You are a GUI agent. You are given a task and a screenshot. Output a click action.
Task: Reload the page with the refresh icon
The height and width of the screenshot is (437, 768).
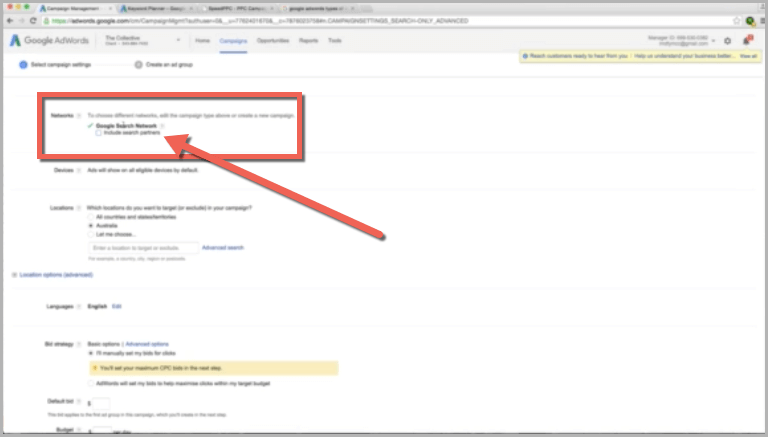point(33,21)
